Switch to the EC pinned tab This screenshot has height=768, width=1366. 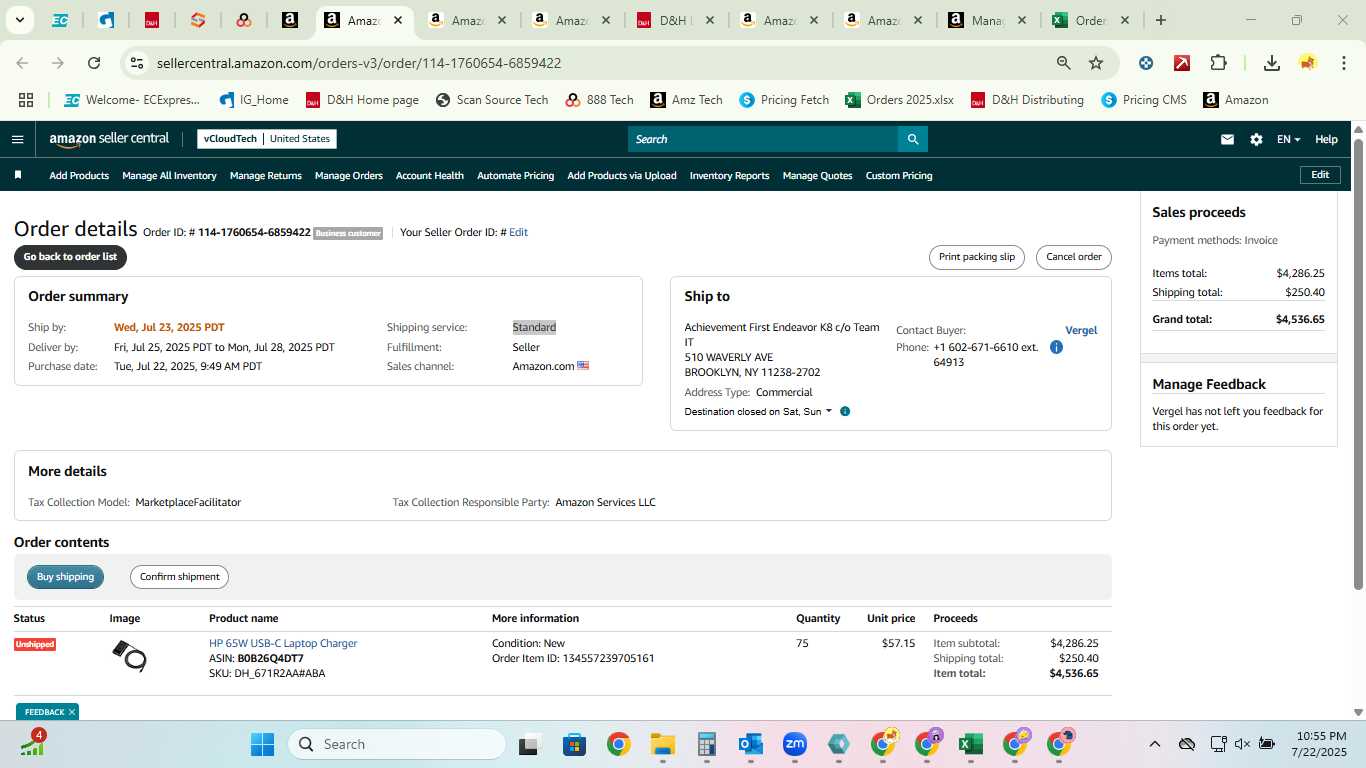point(60,20)
